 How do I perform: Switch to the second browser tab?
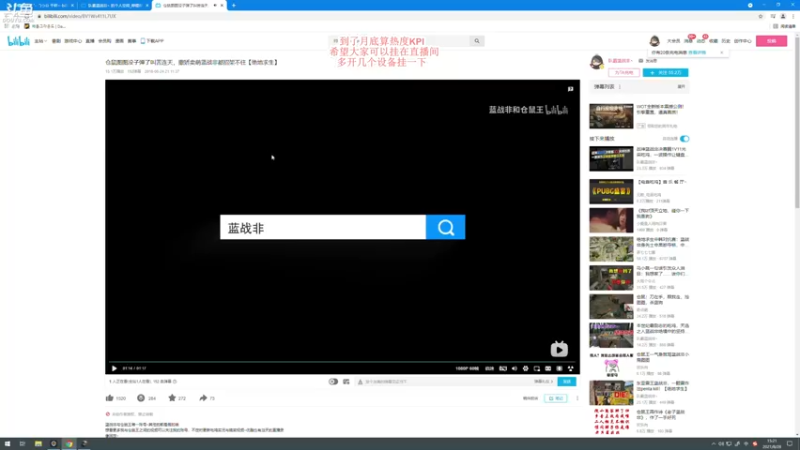[114, 6]
